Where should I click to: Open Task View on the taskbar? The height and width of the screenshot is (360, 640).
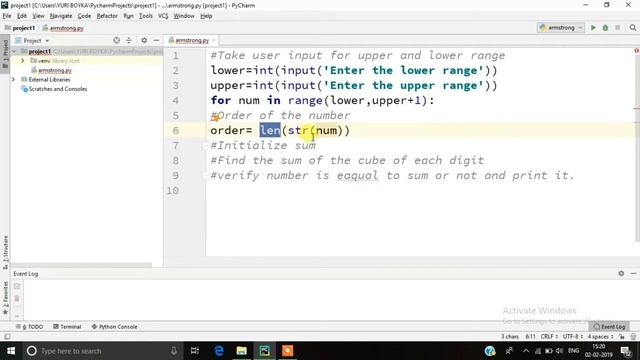click(x=195, y=351)
